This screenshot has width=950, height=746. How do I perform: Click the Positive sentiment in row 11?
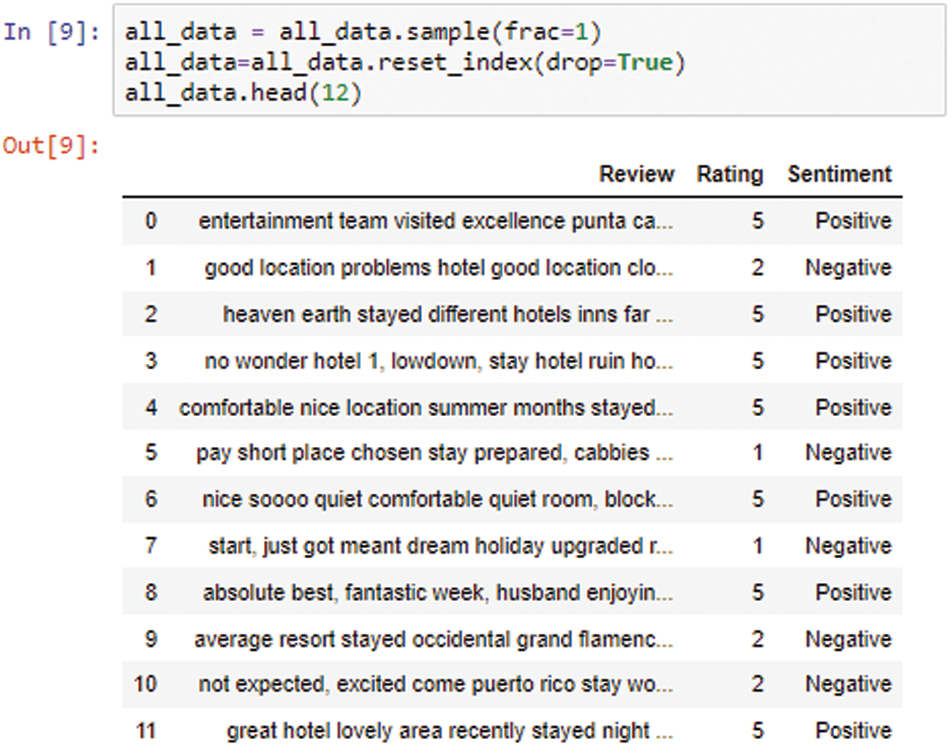point(852,731)
